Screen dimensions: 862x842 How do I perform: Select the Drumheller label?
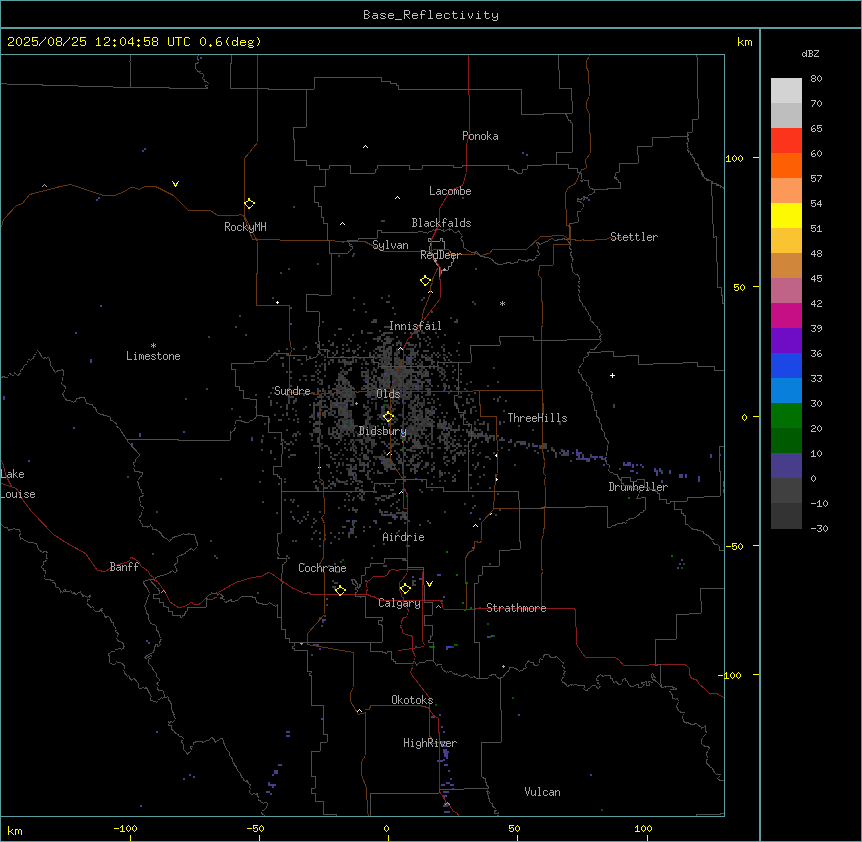click(x=638, y=487)
